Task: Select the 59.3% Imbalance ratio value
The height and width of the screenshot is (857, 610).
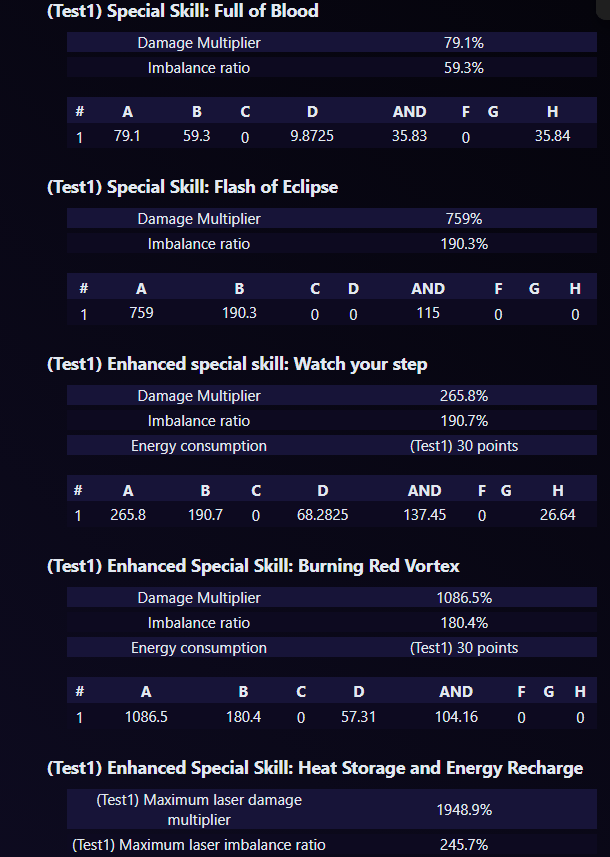Action: [x=463, y=68]
